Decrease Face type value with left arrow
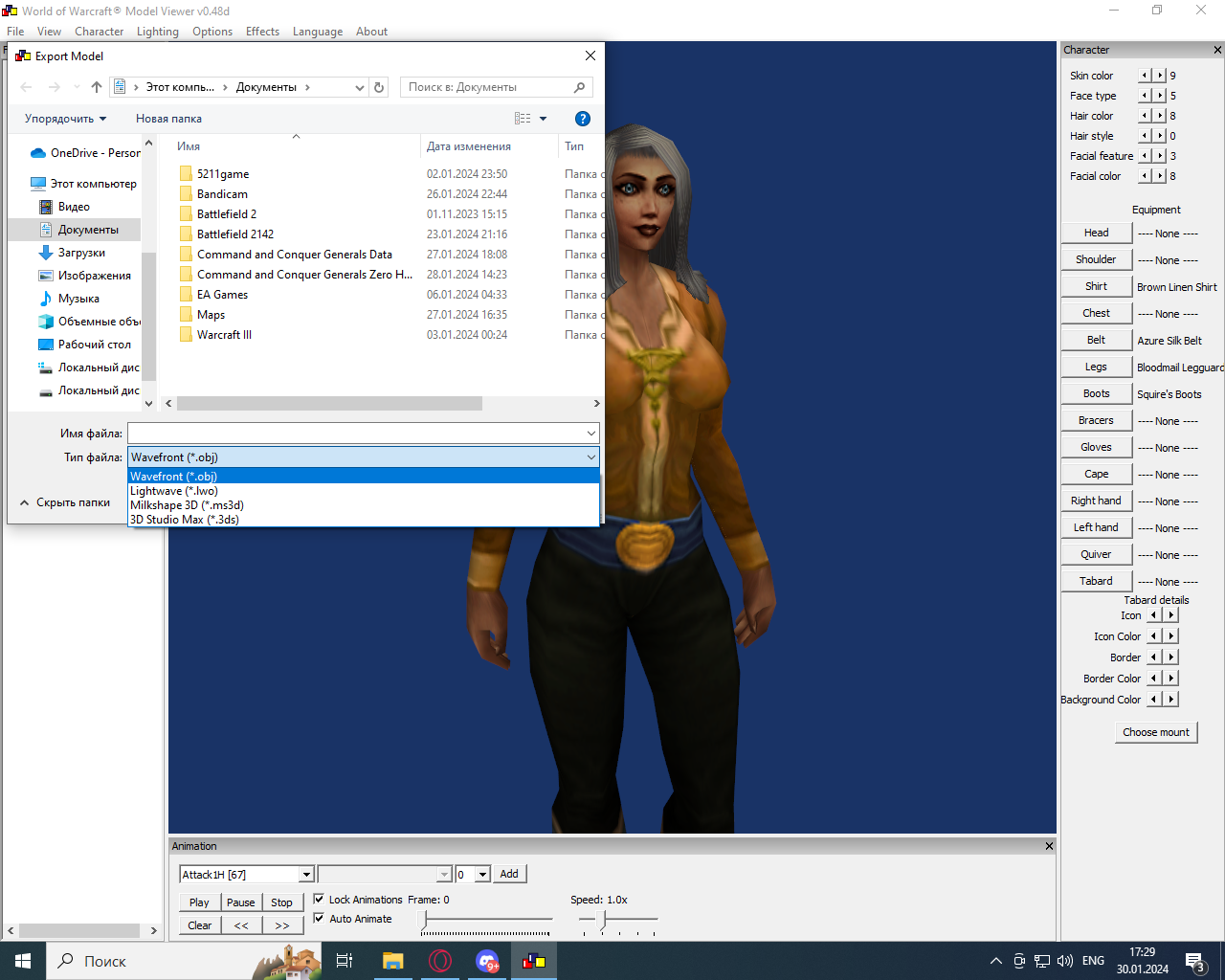 pyautogui.click(x=1145, y=95)
